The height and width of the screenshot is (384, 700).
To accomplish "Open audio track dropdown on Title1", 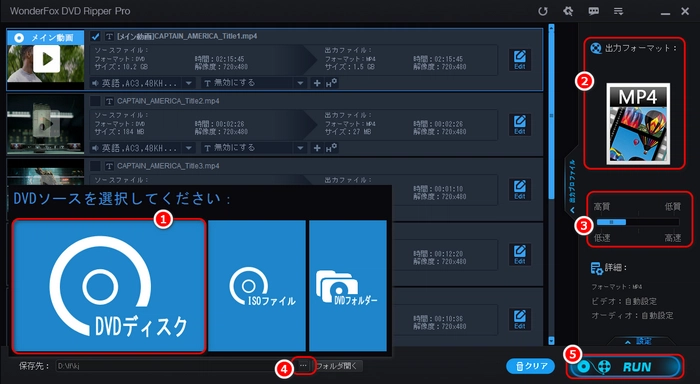I will (188, 83).
